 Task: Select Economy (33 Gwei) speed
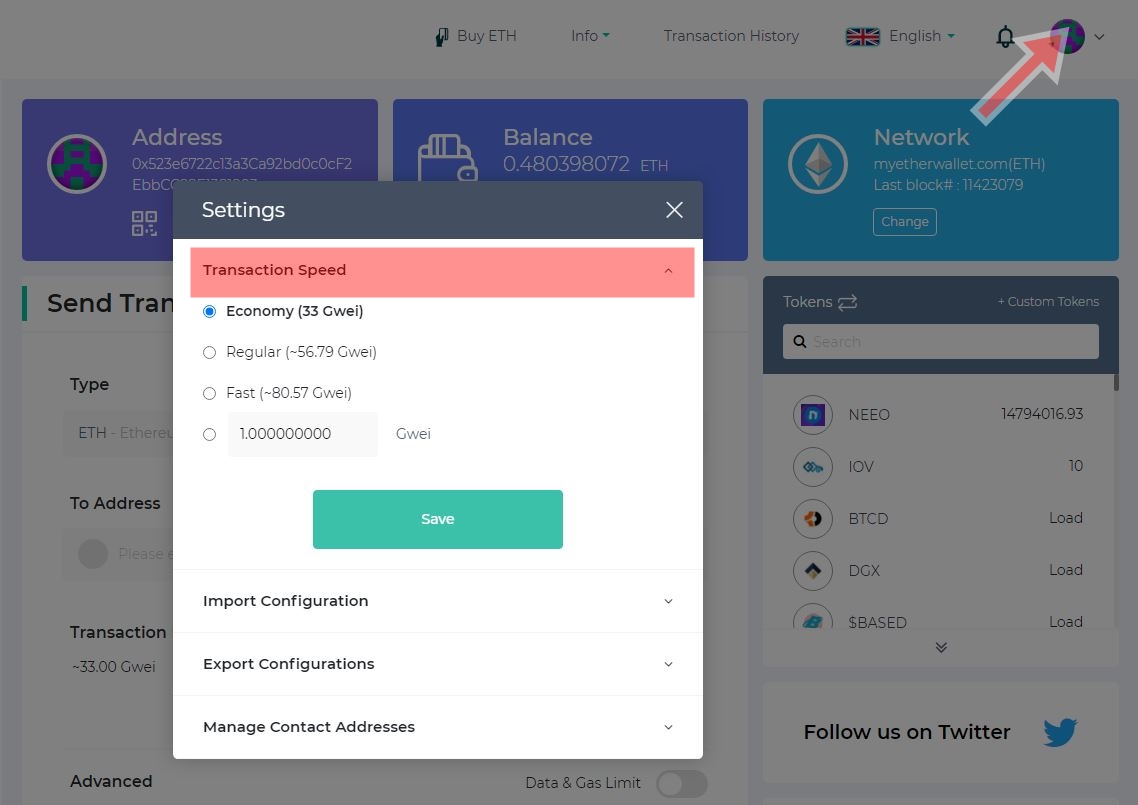click(210, 311)
